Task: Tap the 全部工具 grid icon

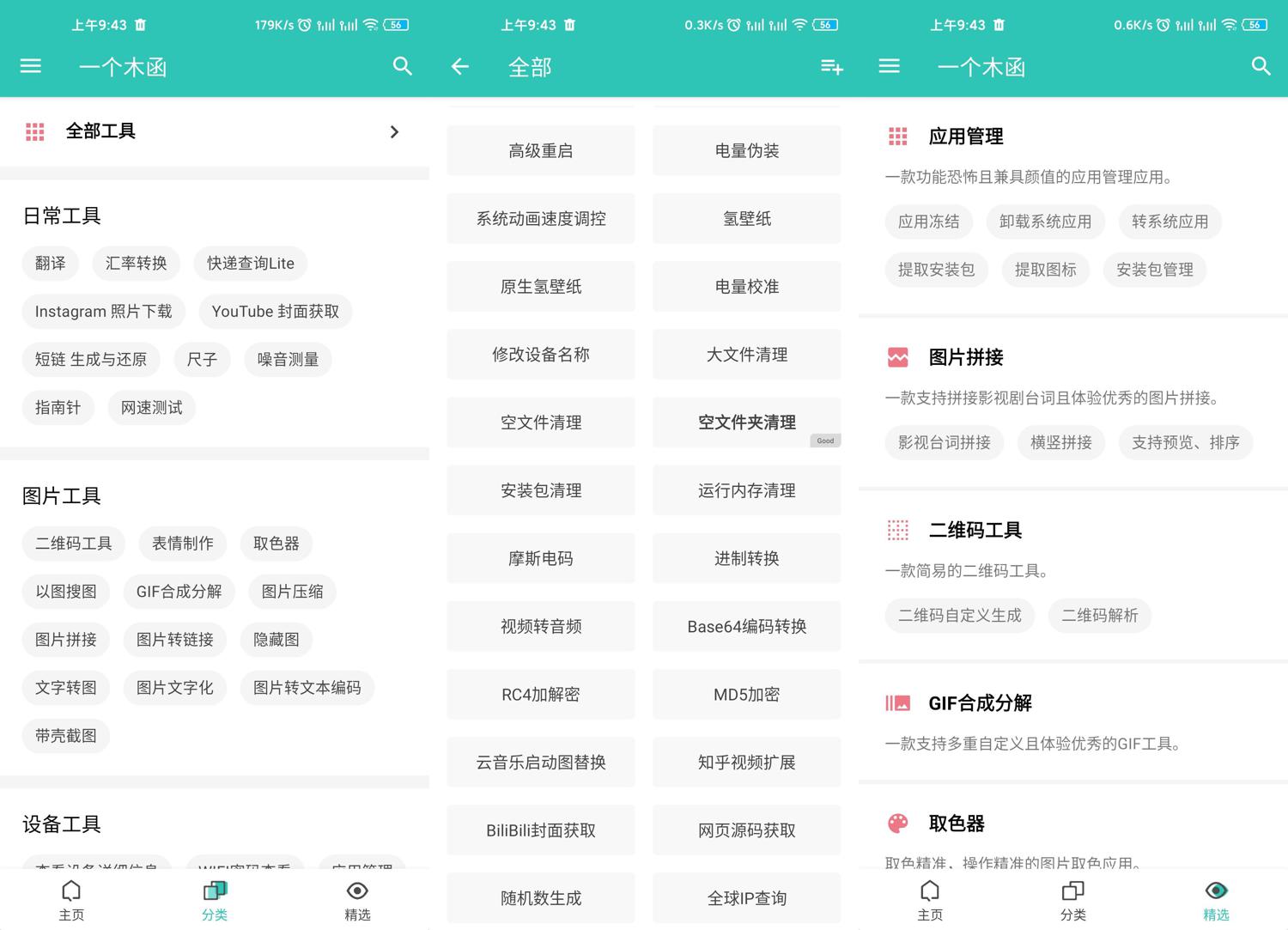Action: [34, 131]
